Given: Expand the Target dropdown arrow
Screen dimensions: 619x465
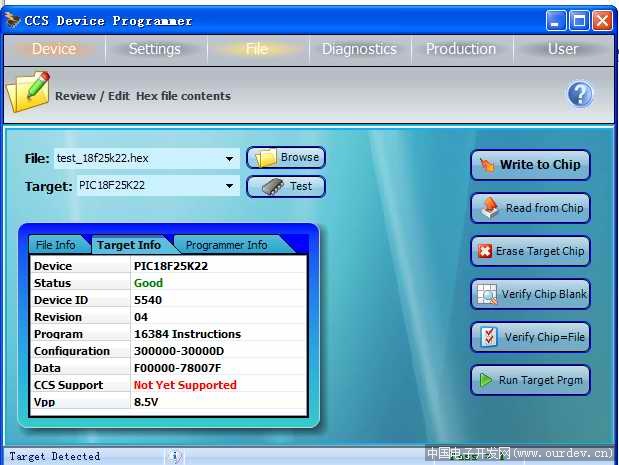Looking at the screenshot, I should [229, 186].
